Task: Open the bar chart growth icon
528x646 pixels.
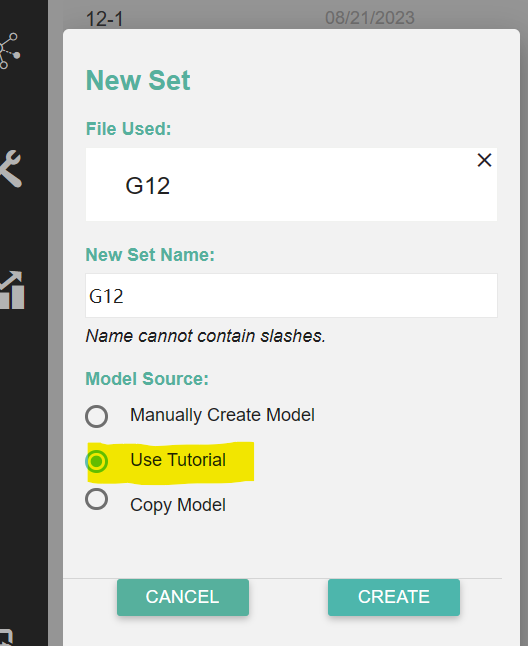Action: tap(12, 290)
